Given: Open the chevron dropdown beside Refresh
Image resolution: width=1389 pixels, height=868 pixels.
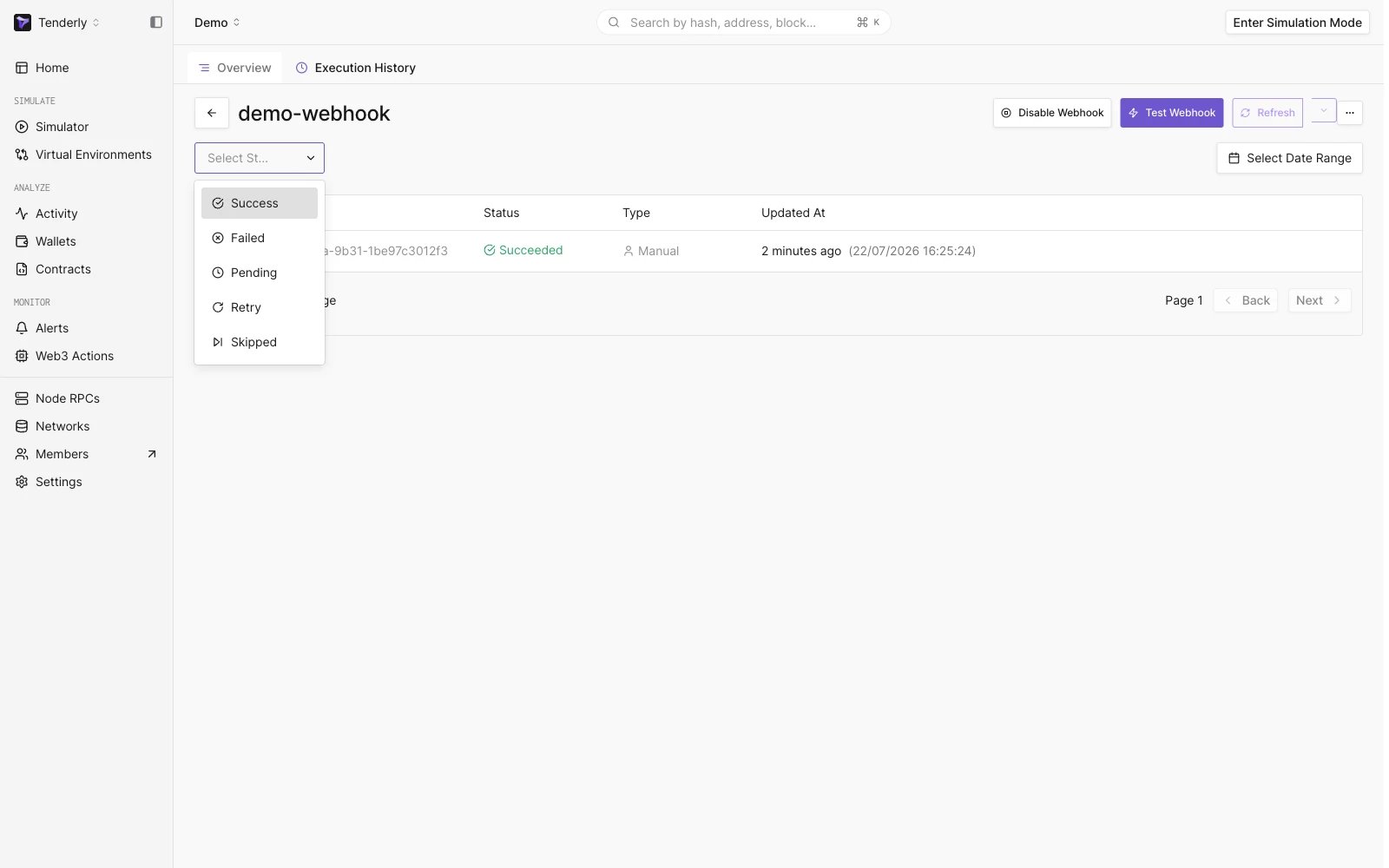Looking at the screenshot, I should coord(1323,111).
